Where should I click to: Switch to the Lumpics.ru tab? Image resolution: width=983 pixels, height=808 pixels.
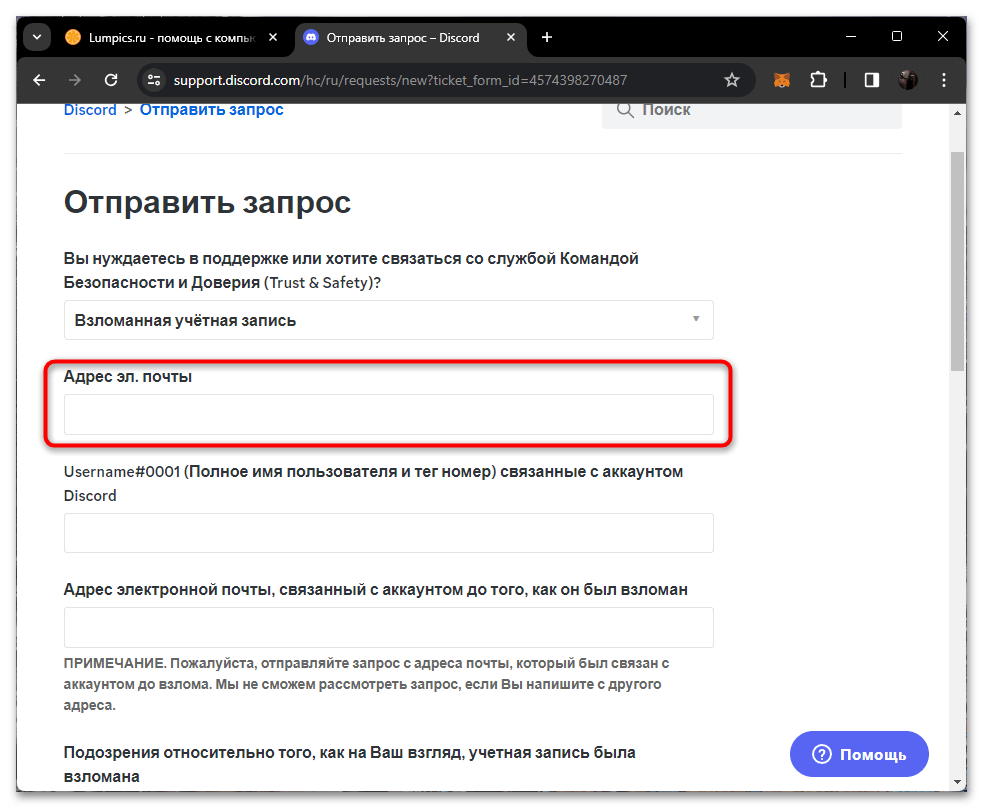pos(170,36)
